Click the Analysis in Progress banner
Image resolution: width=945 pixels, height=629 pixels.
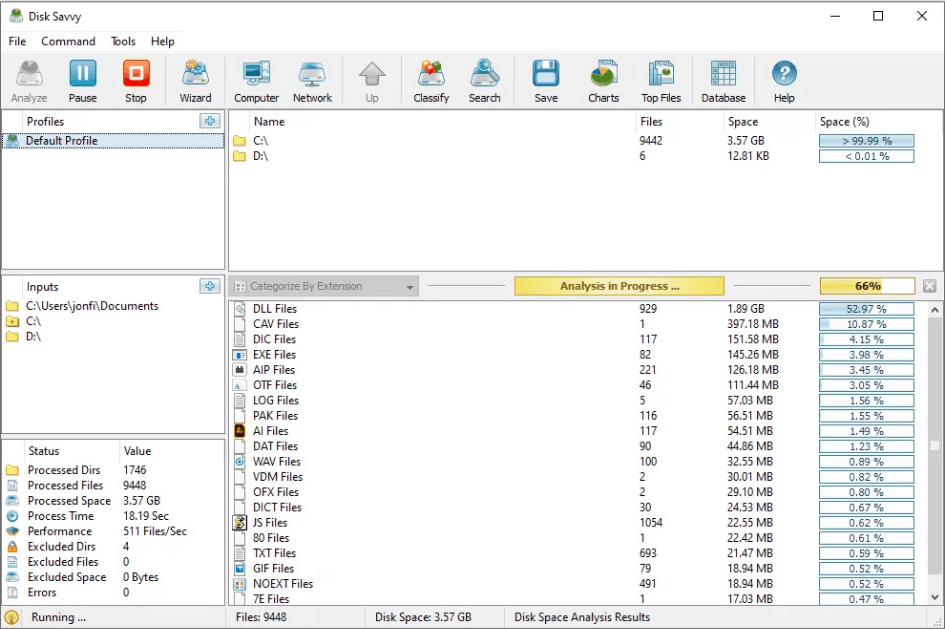[x=619, y=286]
